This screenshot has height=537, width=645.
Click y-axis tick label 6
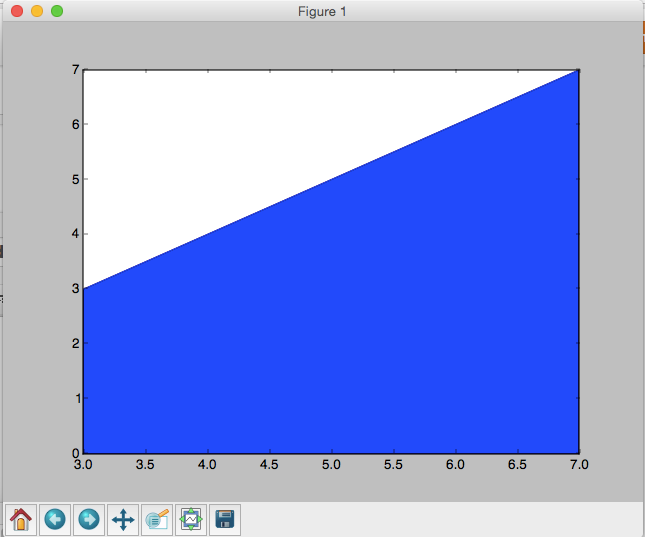(75, 124)
